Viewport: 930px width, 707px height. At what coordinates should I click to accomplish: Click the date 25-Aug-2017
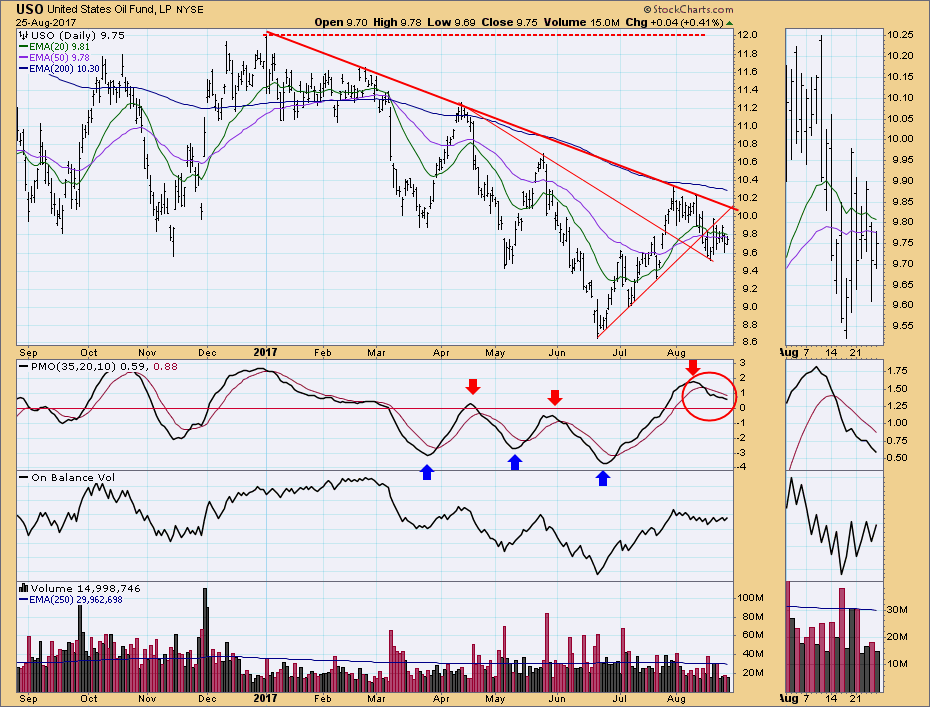point(46,23)
